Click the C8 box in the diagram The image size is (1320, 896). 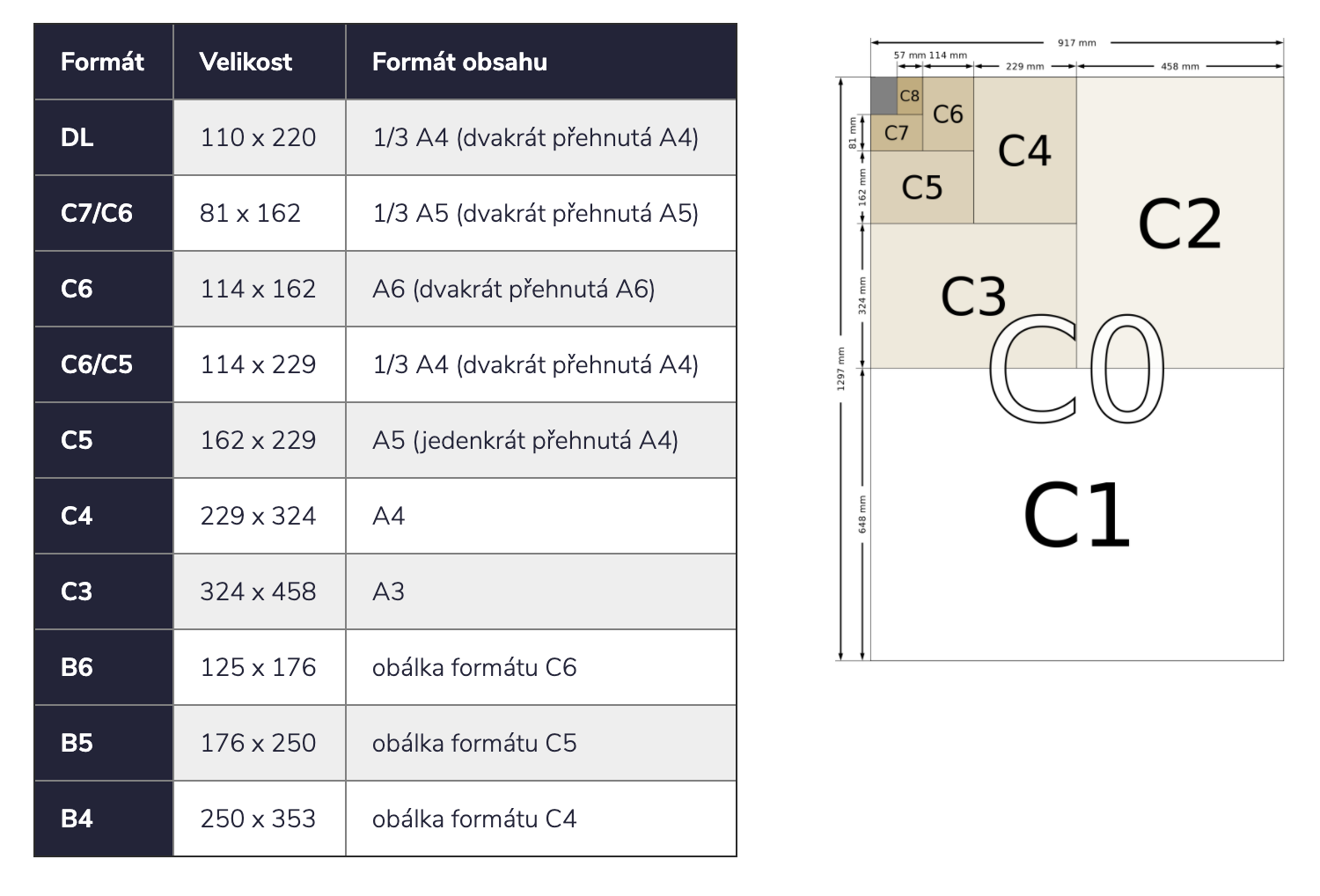point(909,96)
